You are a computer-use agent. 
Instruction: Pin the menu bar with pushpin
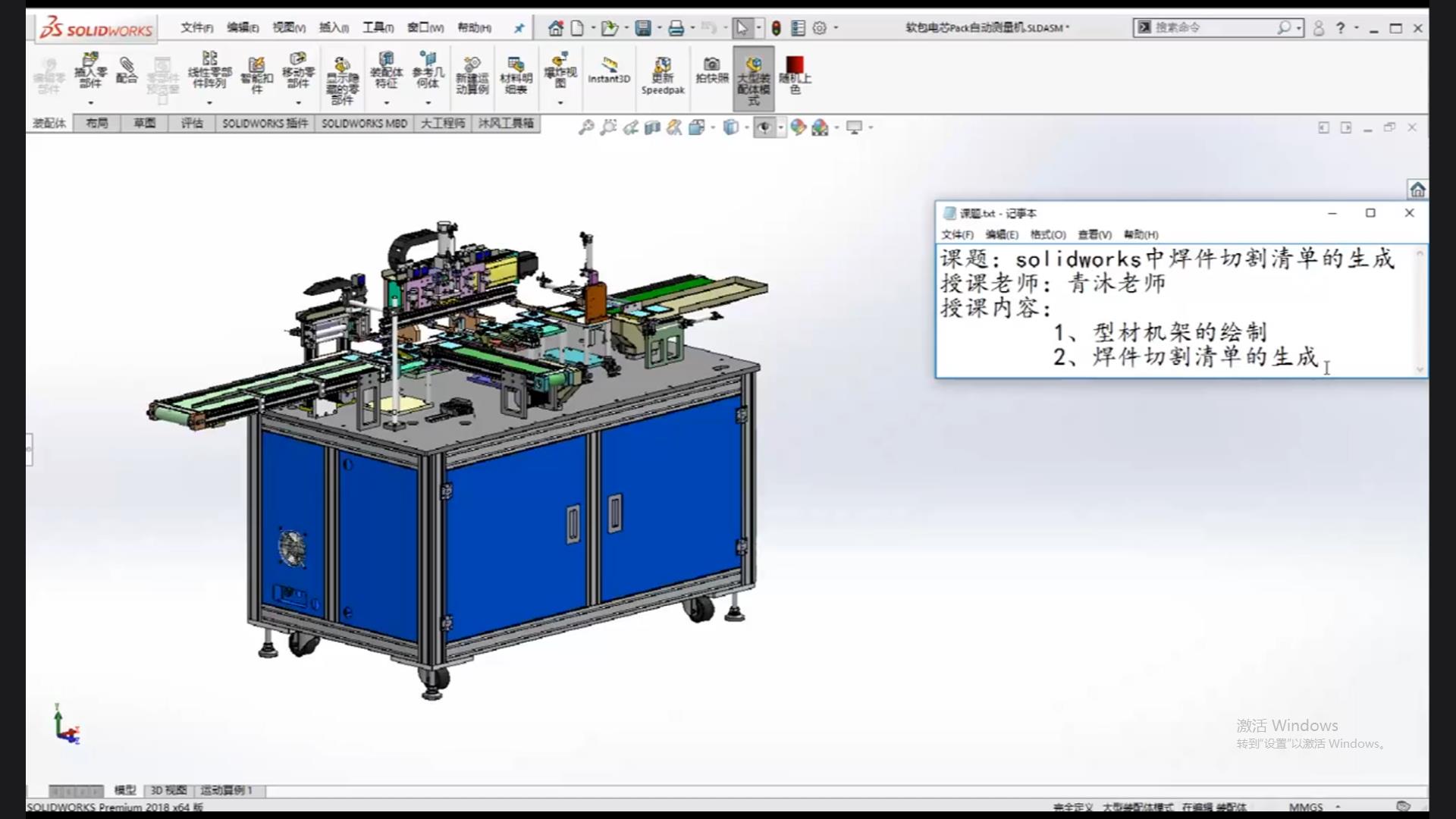(519, 28)
